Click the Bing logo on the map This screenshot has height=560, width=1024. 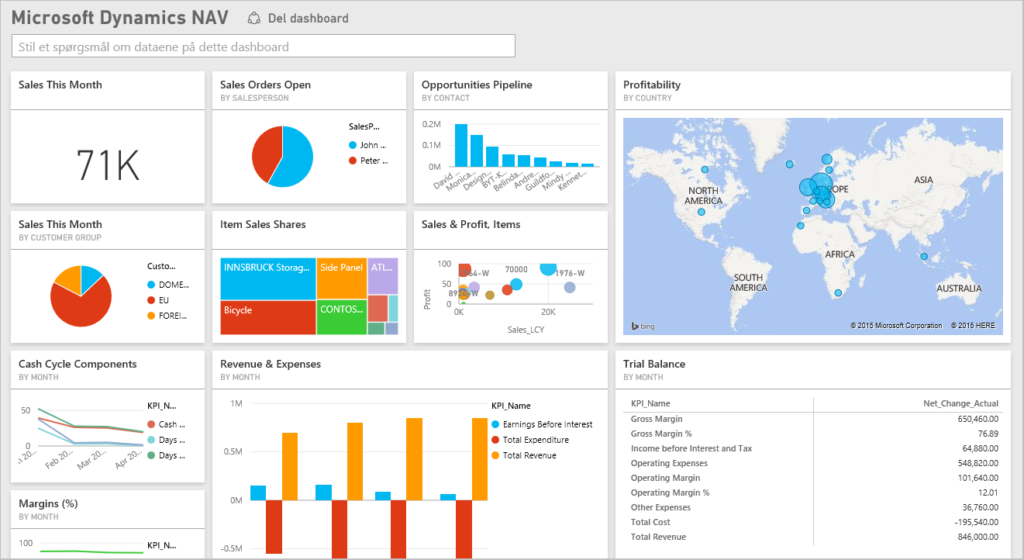coord(640,326)
